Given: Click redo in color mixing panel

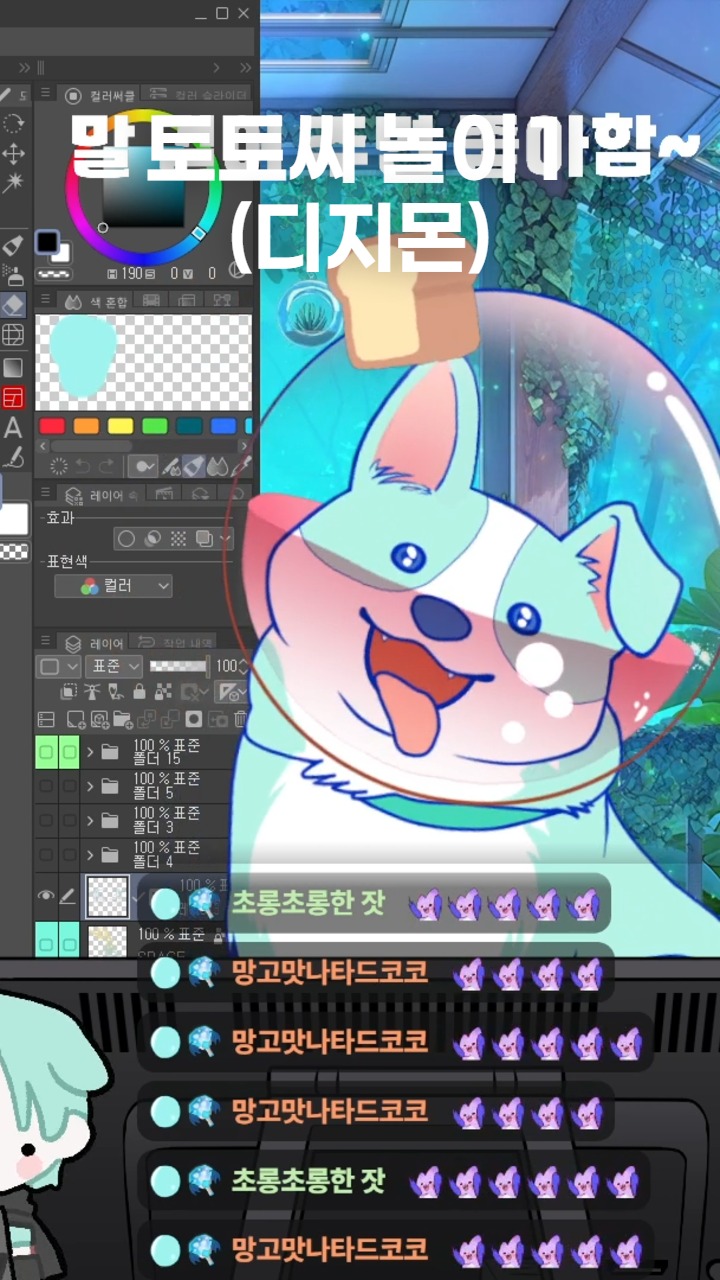Looking at the screenshot, I should (x=107, y=466).
